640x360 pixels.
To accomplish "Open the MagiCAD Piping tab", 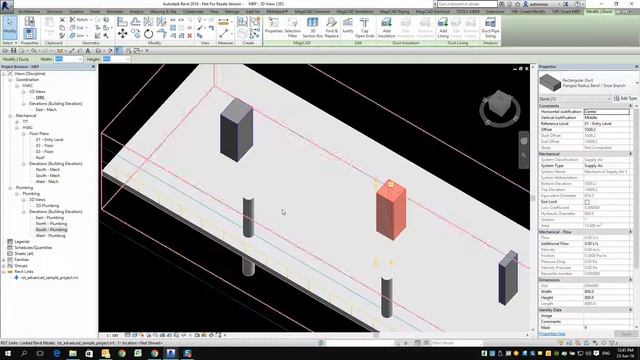I will 394,12.
